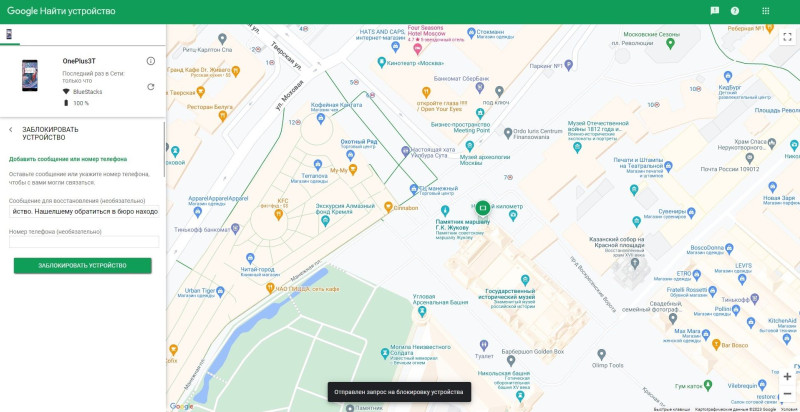This screenshot has height=412, width=800.
Task: Select the Государственный исторический музей marker
Action: coord(524,280)
